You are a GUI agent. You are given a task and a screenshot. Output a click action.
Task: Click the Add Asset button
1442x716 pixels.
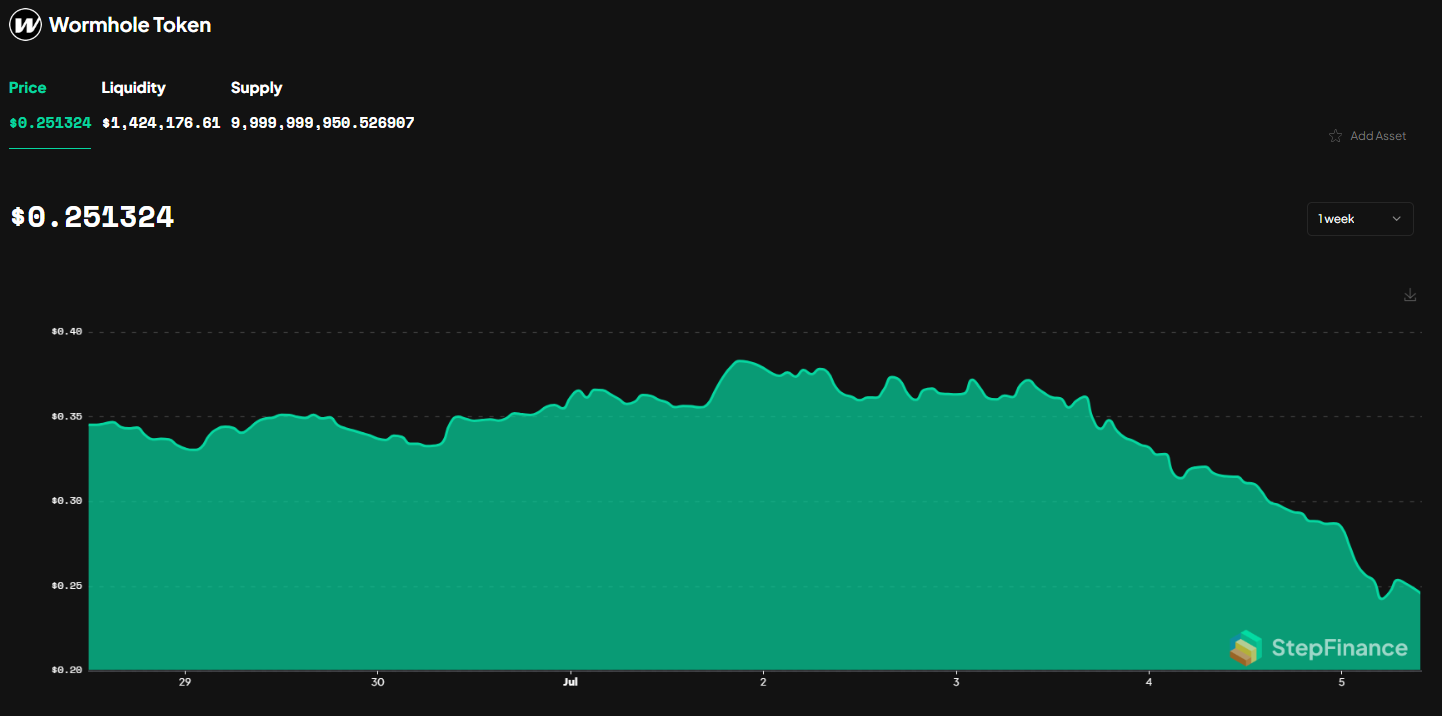(1378, 135)
